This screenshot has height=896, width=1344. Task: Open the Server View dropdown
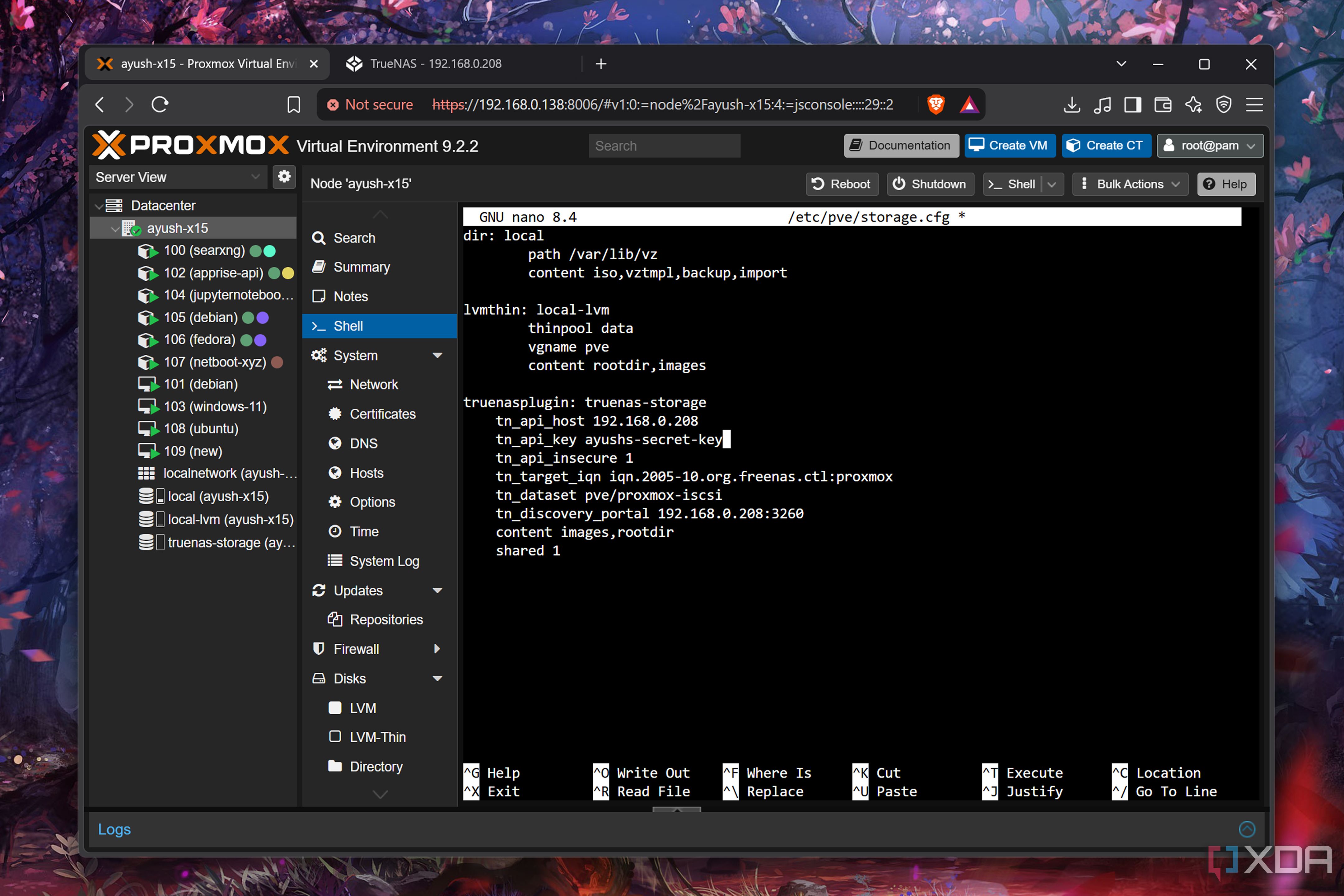pos(178,177)
